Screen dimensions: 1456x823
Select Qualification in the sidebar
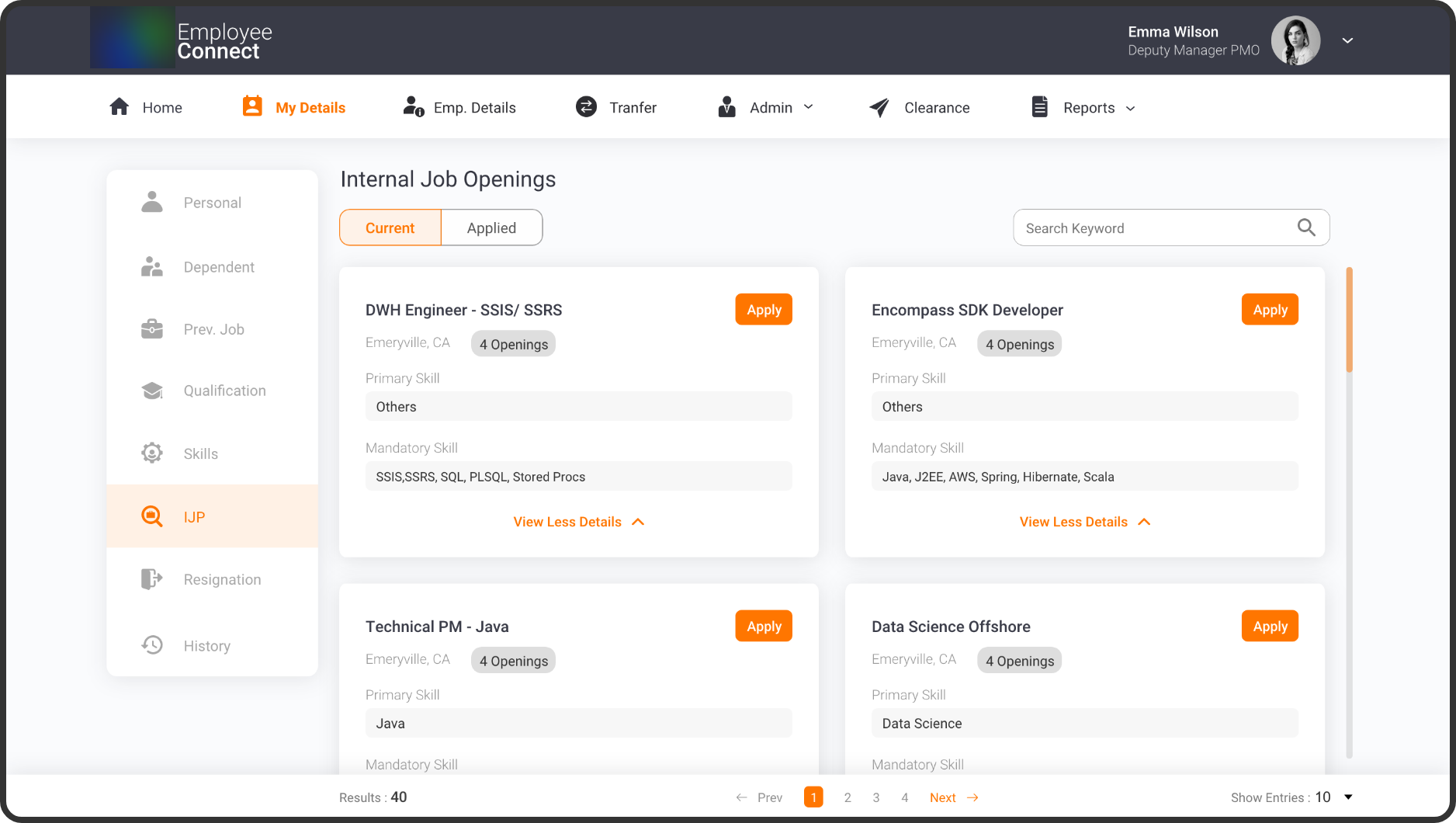point(212,391)
